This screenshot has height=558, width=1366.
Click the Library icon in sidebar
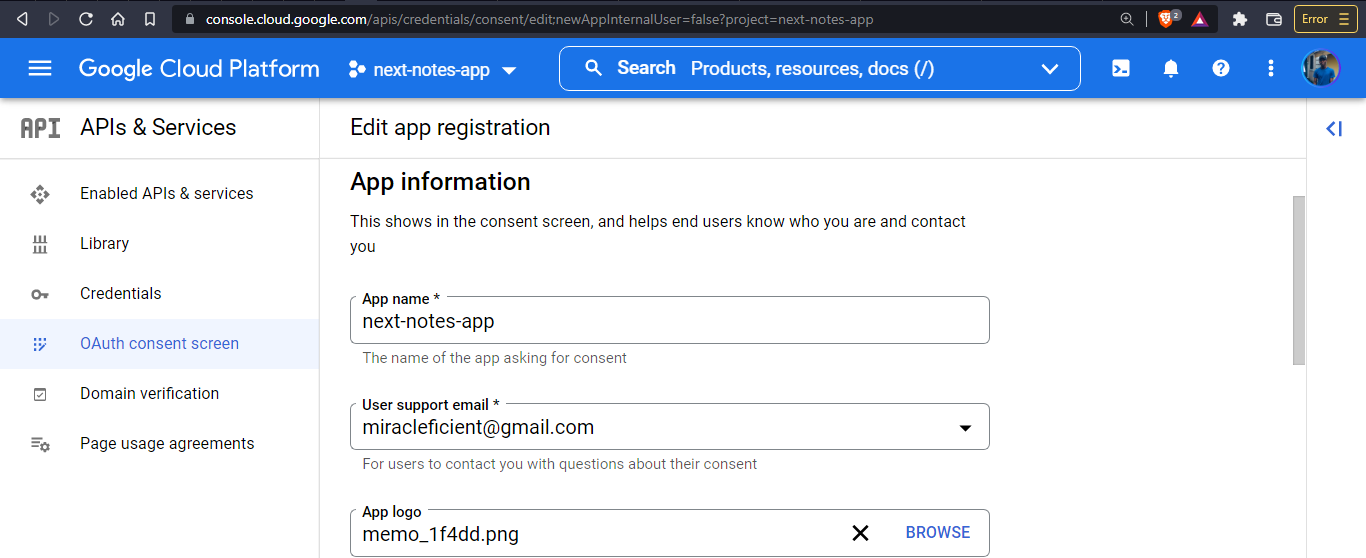[40, 244]
